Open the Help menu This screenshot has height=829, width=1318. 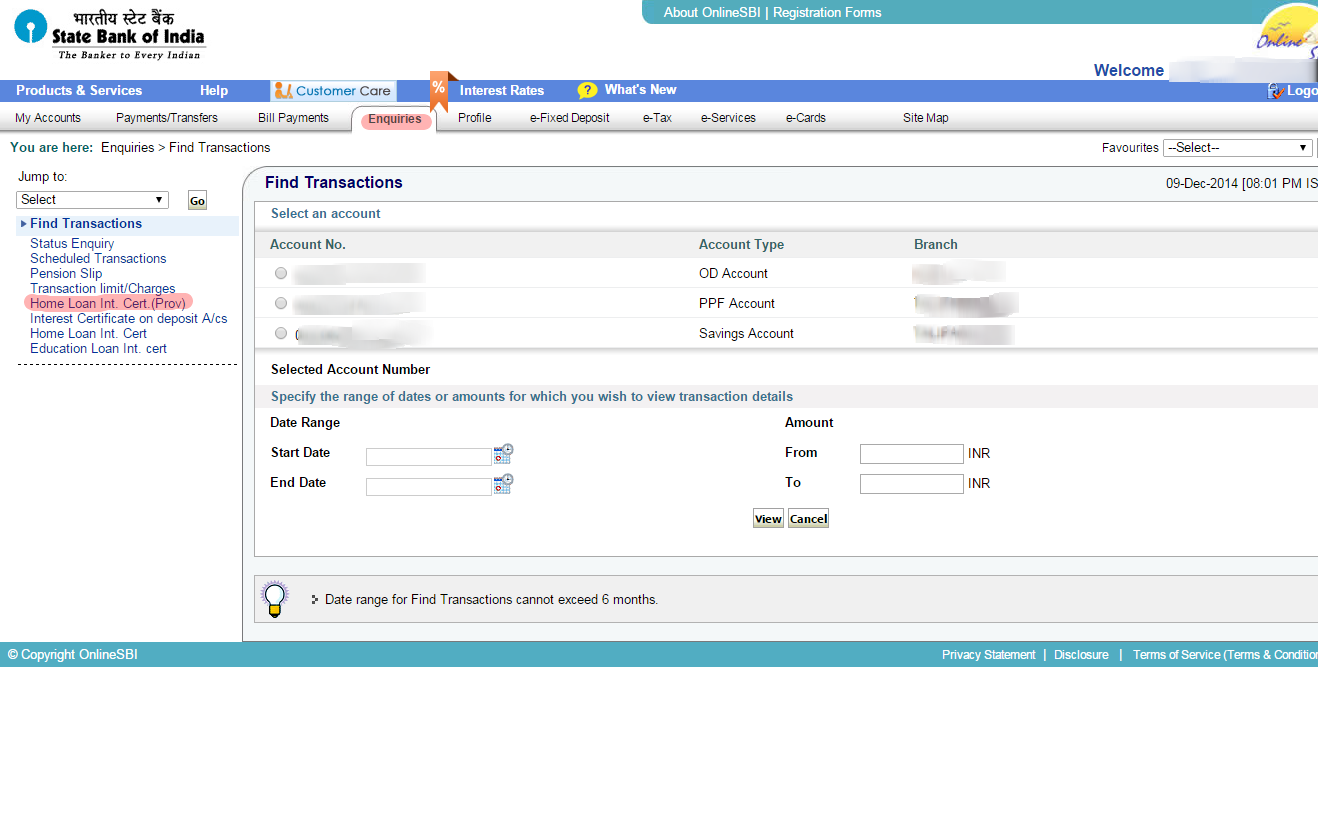pos(214,90)
